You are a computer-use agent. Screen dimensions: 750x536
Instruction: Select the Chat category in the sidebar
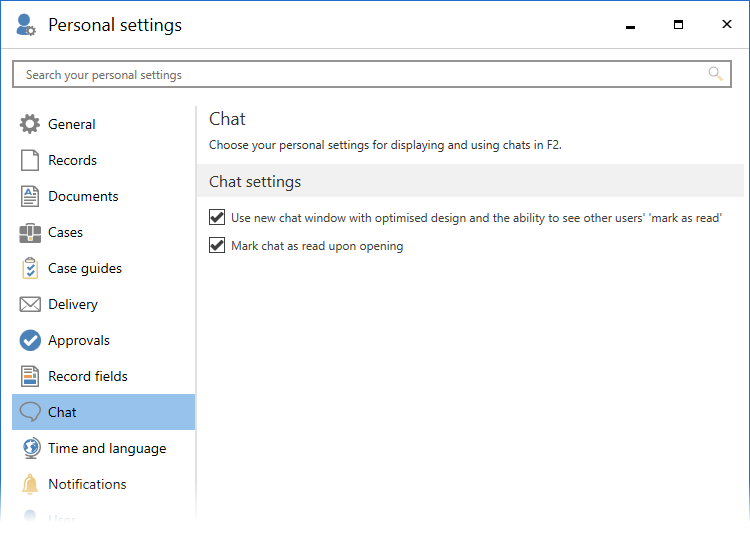tap(62, 412)
